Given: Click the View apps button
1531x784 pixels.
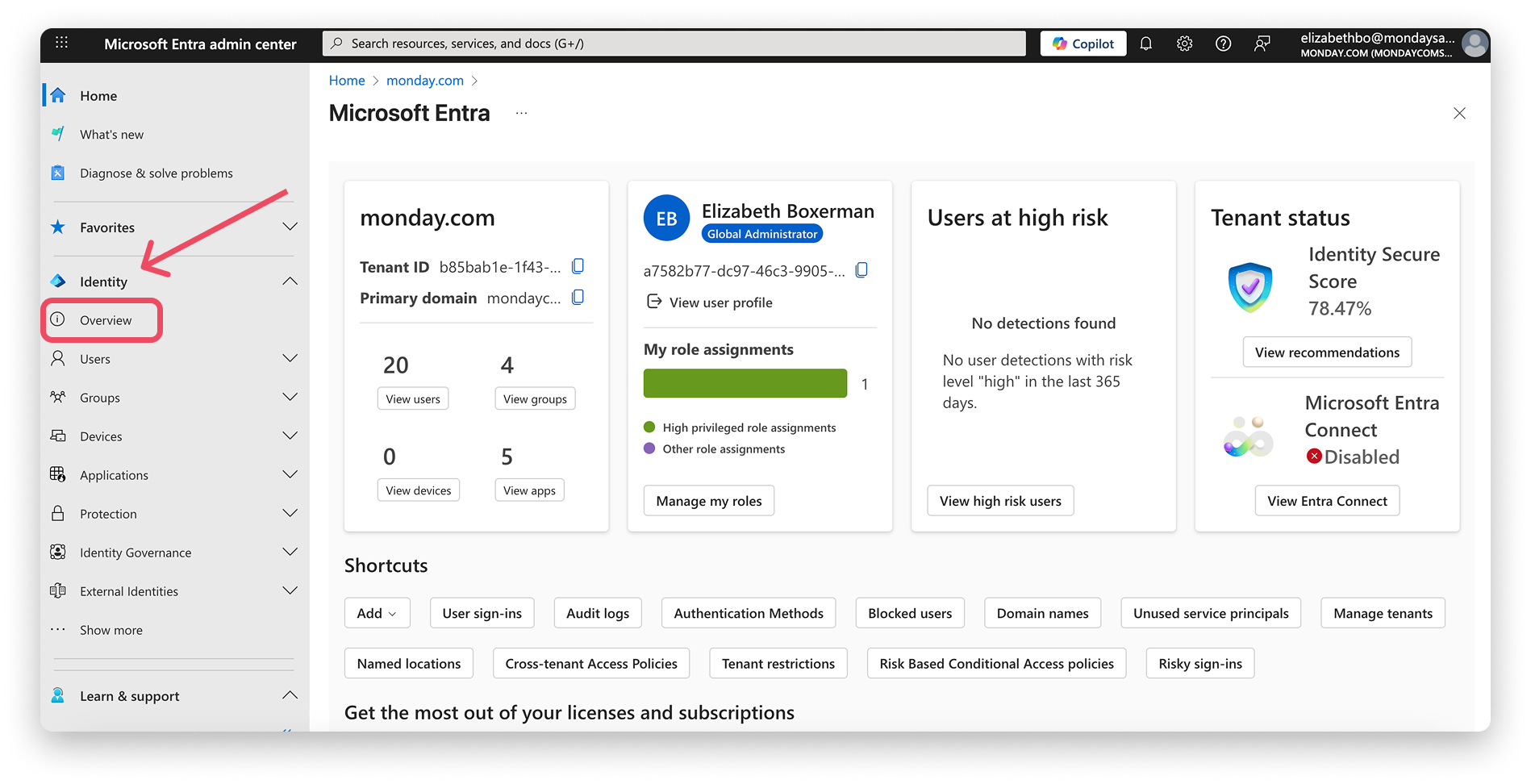Looking at the screenshot, I should coord(529,490).
